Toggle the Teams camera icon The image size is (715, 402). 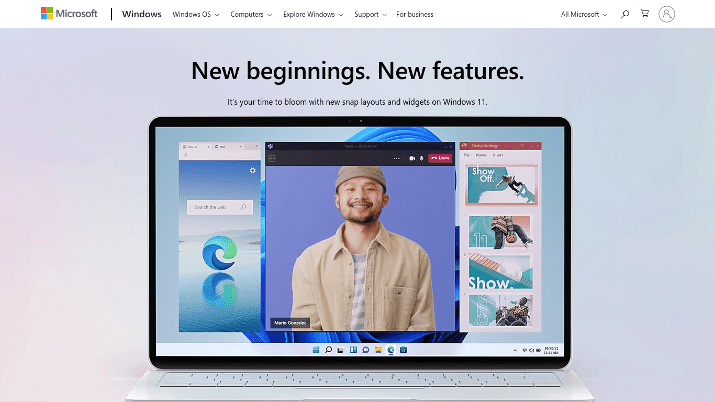pyautogui.click(x=412, y=159)
